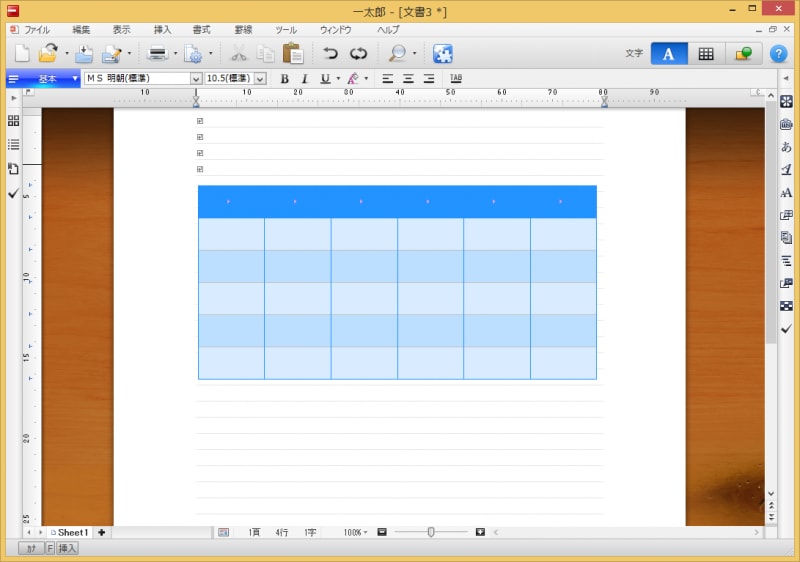Open the blue Help question mark icon
The image size is (800, 562).
pyautogui.click(x=779, y=54)
